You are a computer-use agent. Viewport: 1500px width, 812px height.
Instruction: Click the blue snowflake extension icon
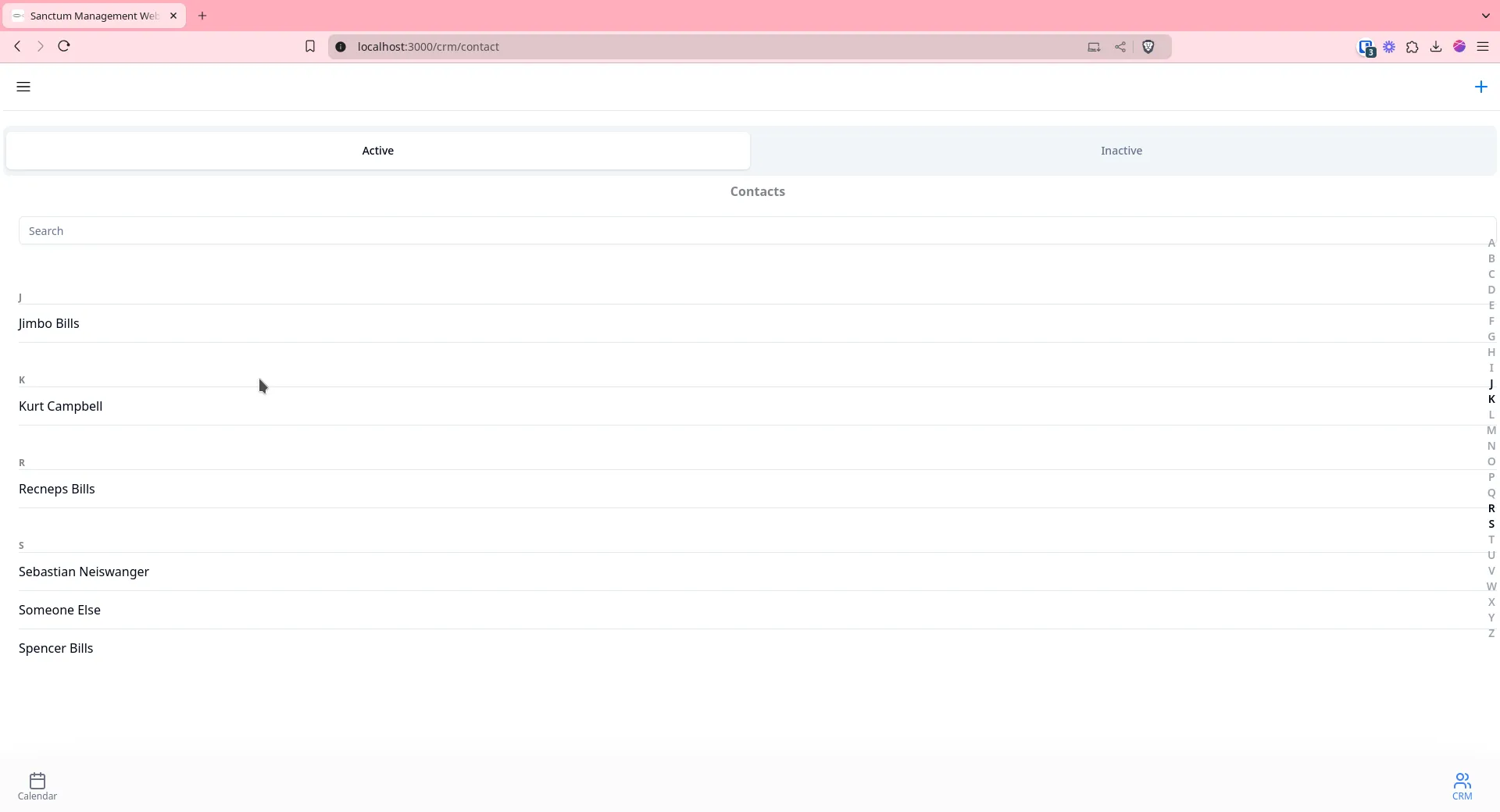(x=1389, y=47)
